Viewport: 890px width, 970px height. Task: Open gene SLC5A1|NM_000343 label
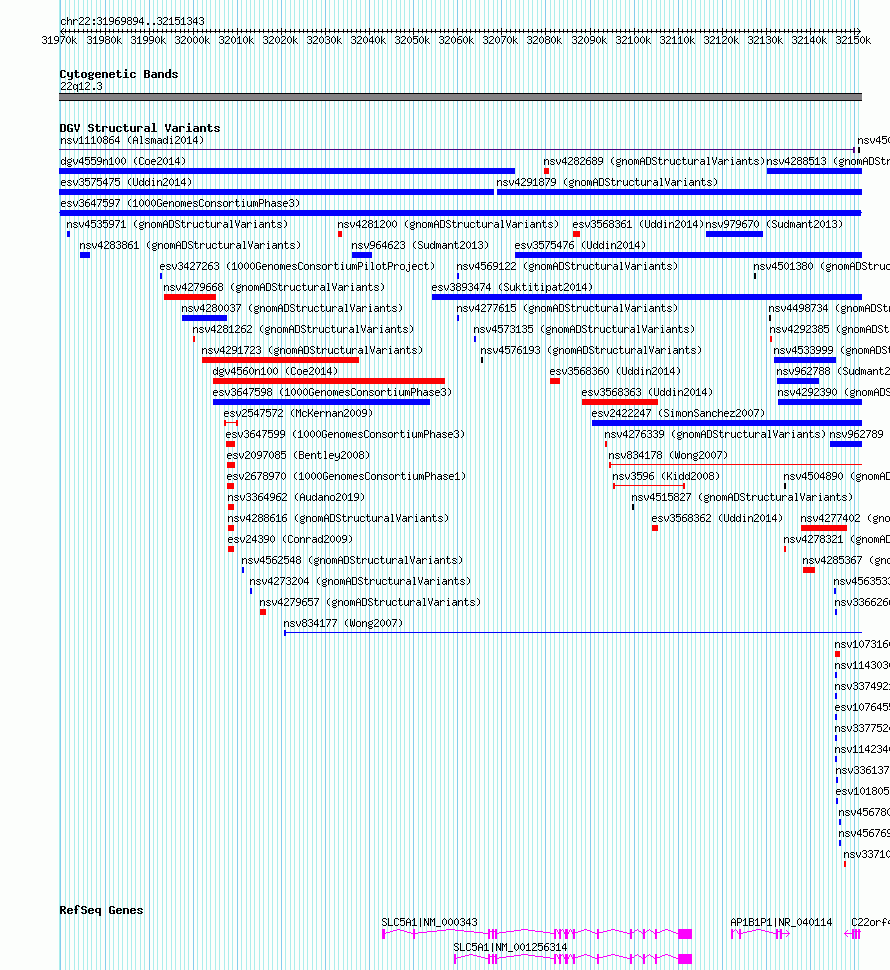tap(429, 922)
